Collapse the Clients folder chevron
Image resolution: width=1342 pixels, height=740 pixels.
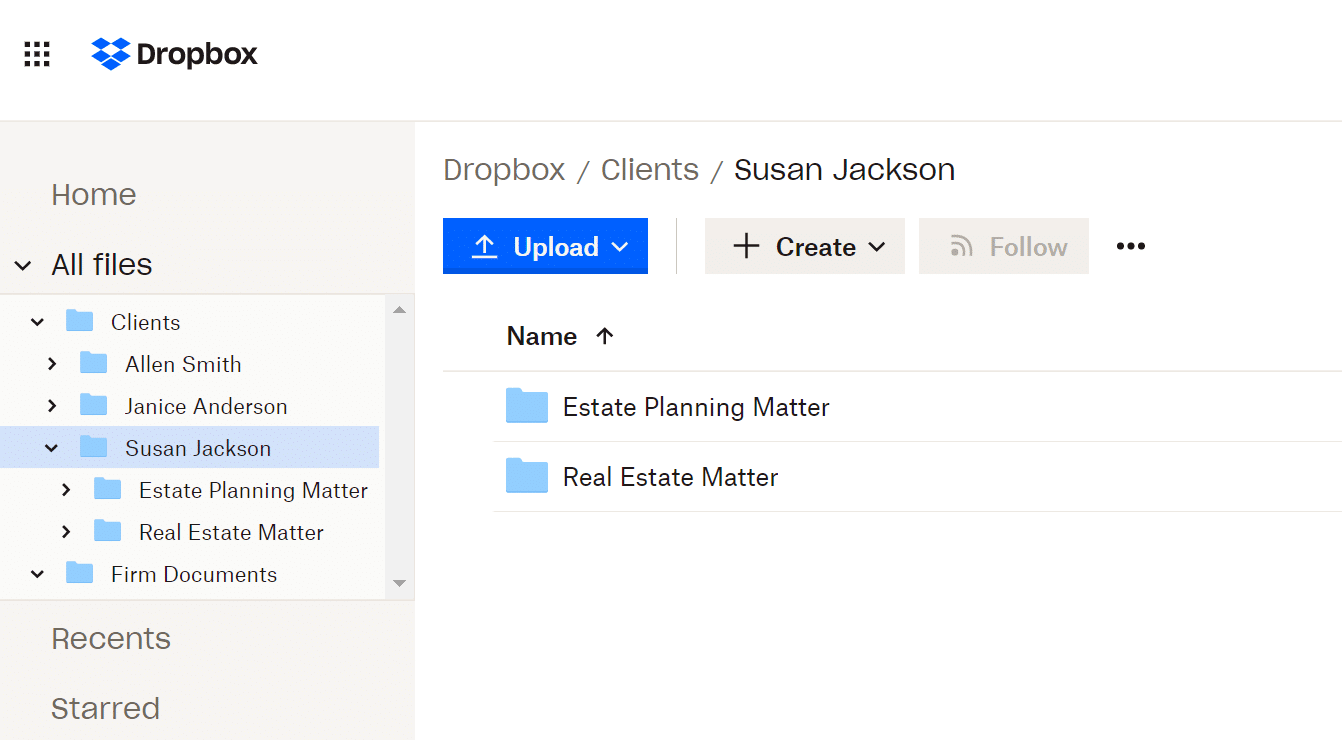38,322
